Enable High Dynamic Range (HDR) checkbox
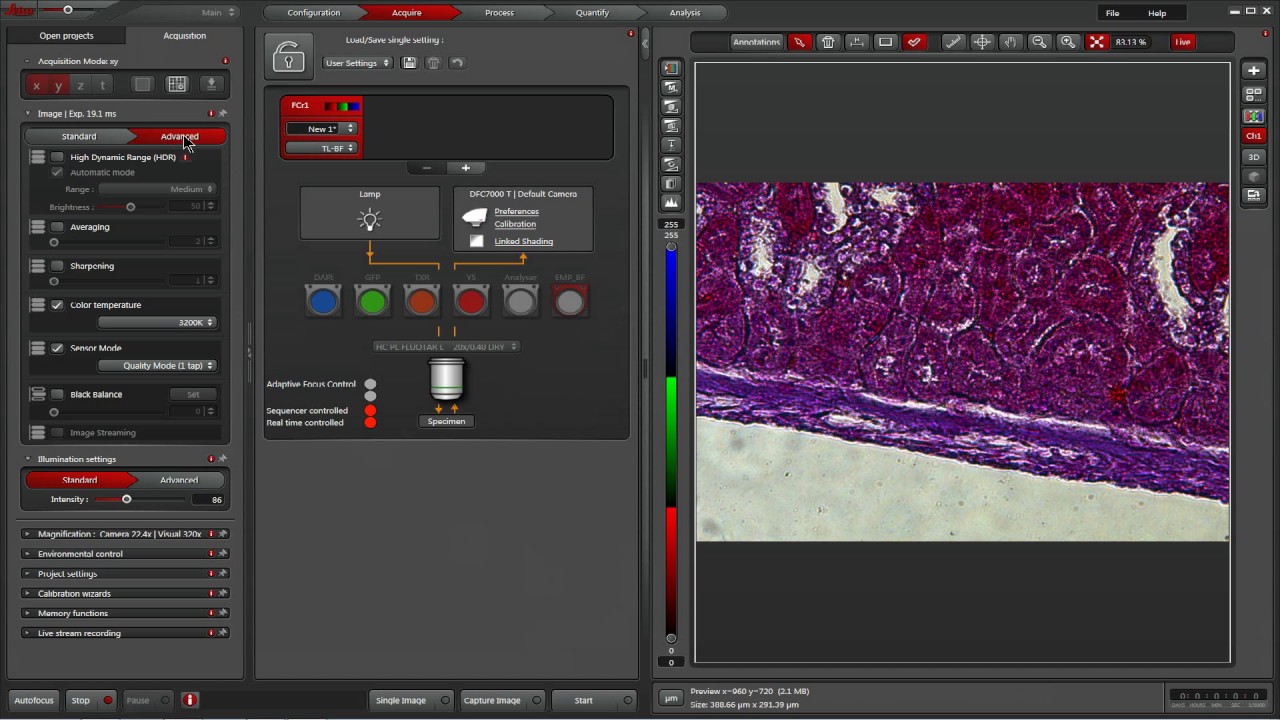The image size is (1280, 720). click(57, 157)
